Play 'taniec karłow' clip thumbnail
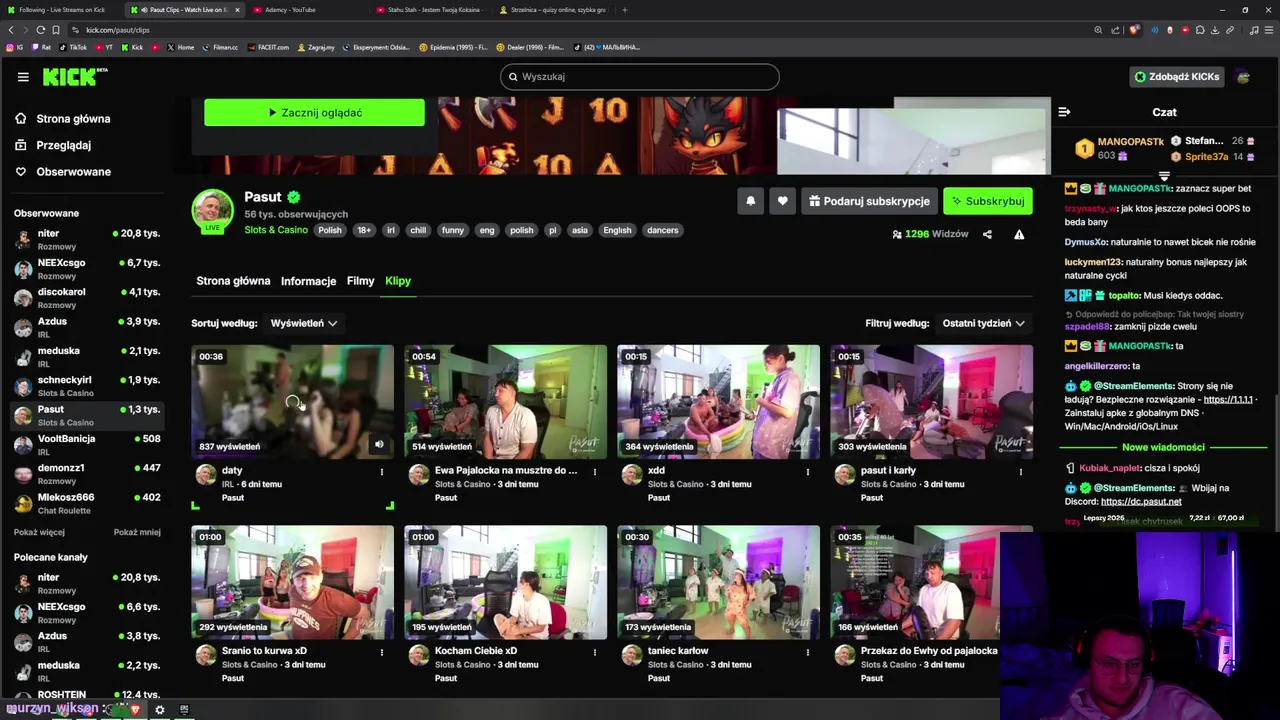The height and width of the screenshot is (720, 1280). 719,582
